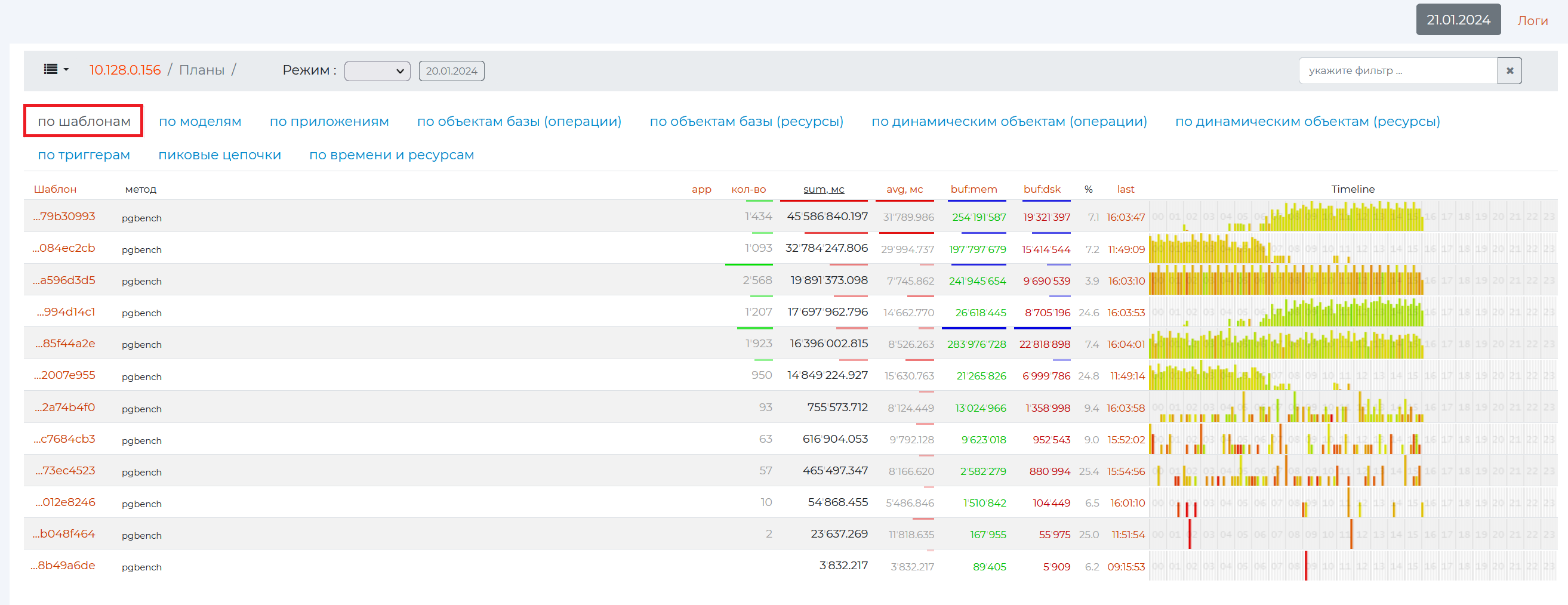Viewport: 1568px width, 605px height.
Task: Open the 21.01.2024 date button
Action: [1457, 20]
